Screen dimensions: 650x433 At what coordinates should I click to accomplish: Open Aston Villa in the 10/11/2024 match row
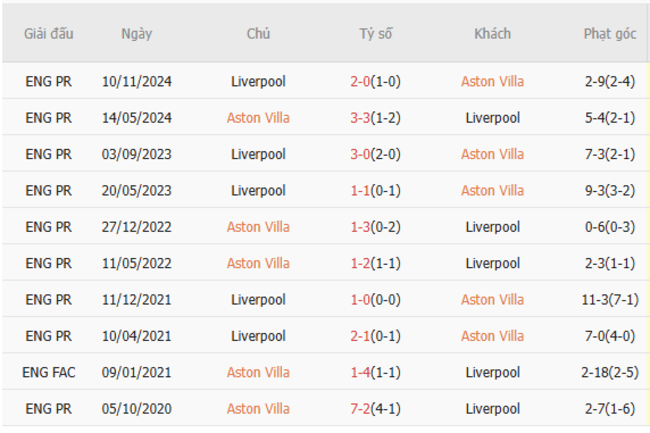pyautogui.click(x=492, y=81)
